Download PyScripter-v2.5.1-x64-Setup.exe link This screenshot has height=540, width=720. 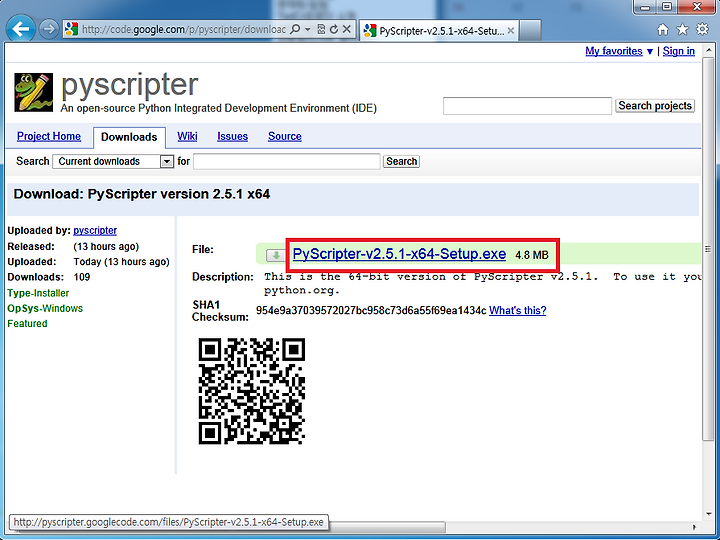(x=399, y=254)
